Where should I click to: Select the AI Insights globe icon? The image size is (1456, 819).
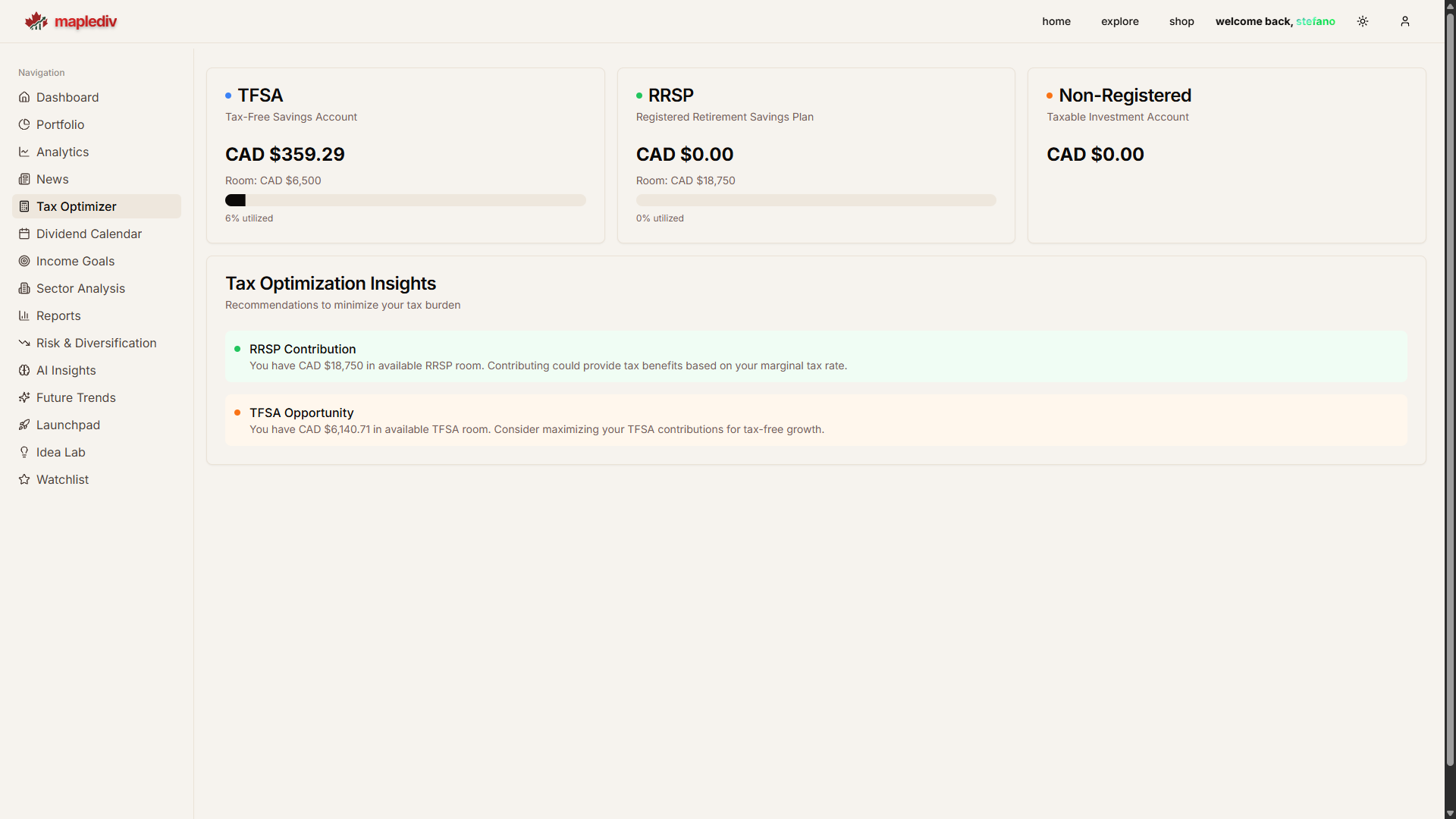(x=24, y=370)
